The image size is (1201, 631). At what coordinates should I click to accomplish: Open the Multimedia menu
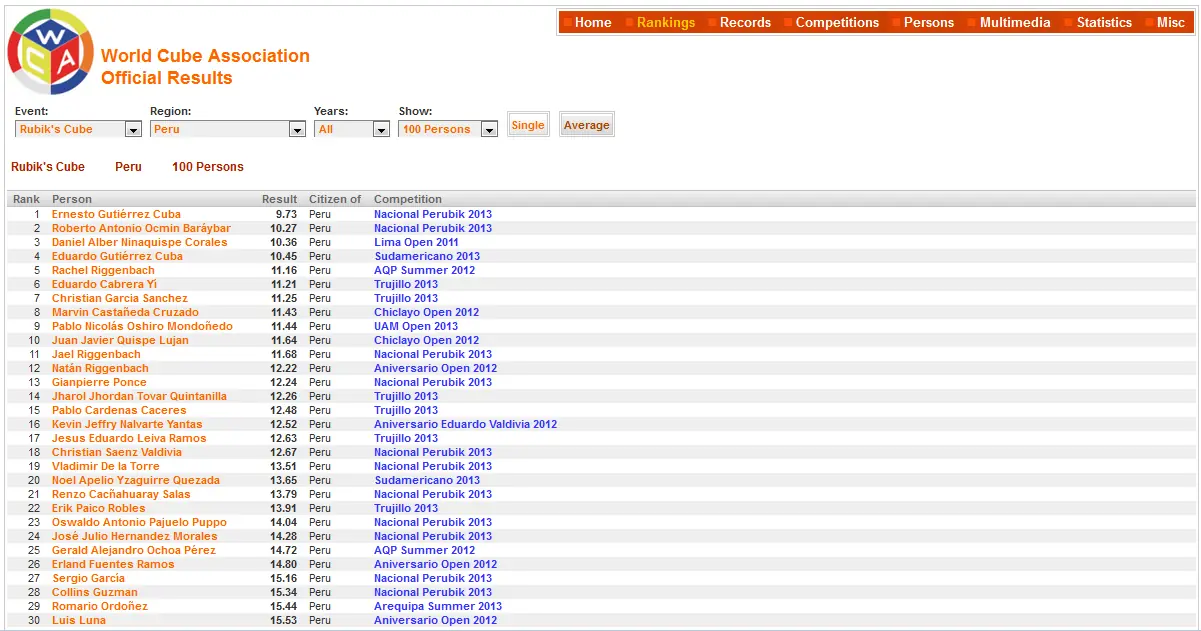click(x=1015, y=22)
